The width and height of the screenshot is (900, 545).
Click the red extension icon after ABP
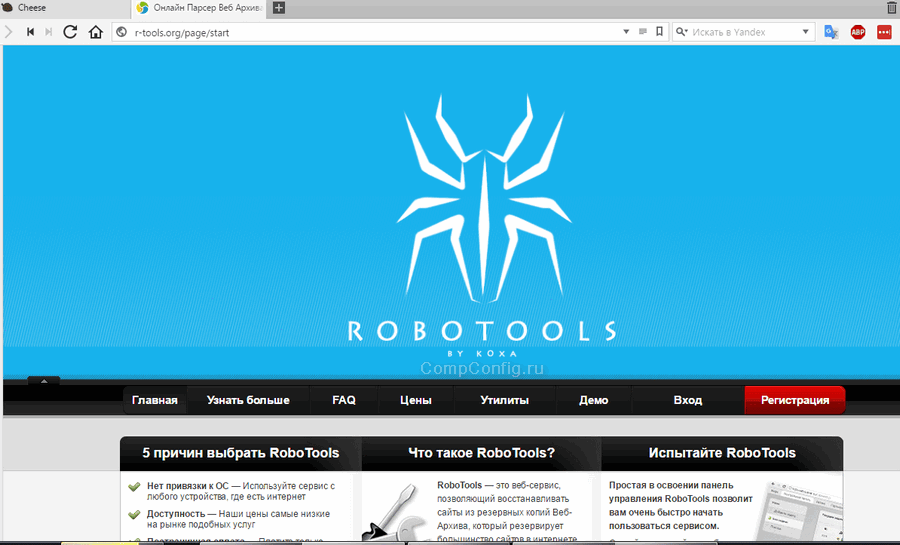pos(884,32)
